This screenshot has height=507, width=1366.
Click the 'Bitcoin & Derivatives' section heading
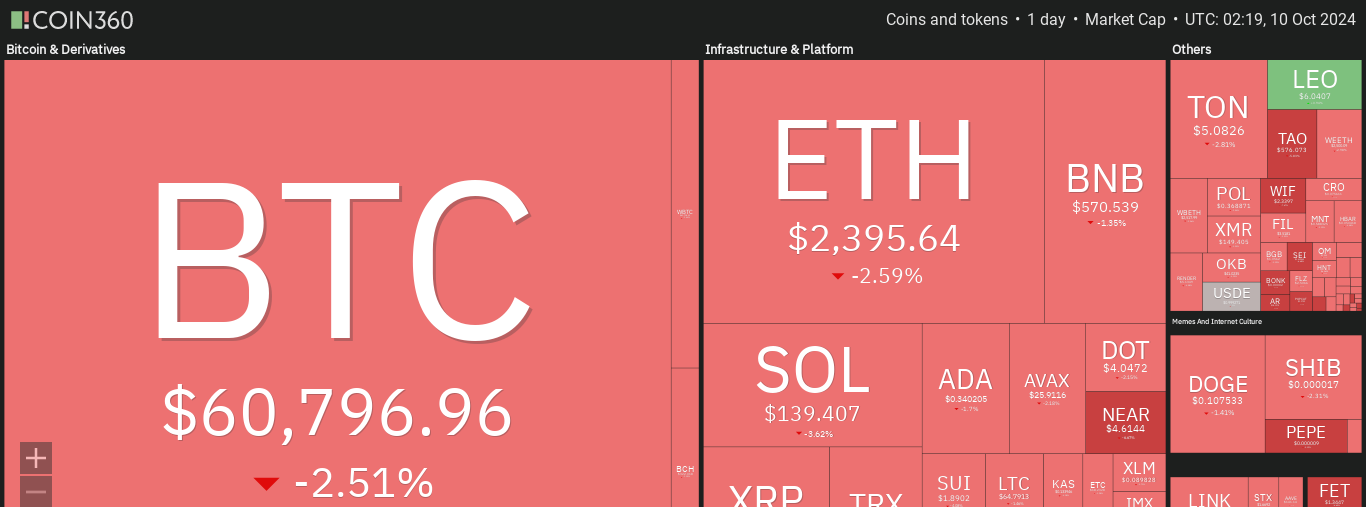click(66, 49)
